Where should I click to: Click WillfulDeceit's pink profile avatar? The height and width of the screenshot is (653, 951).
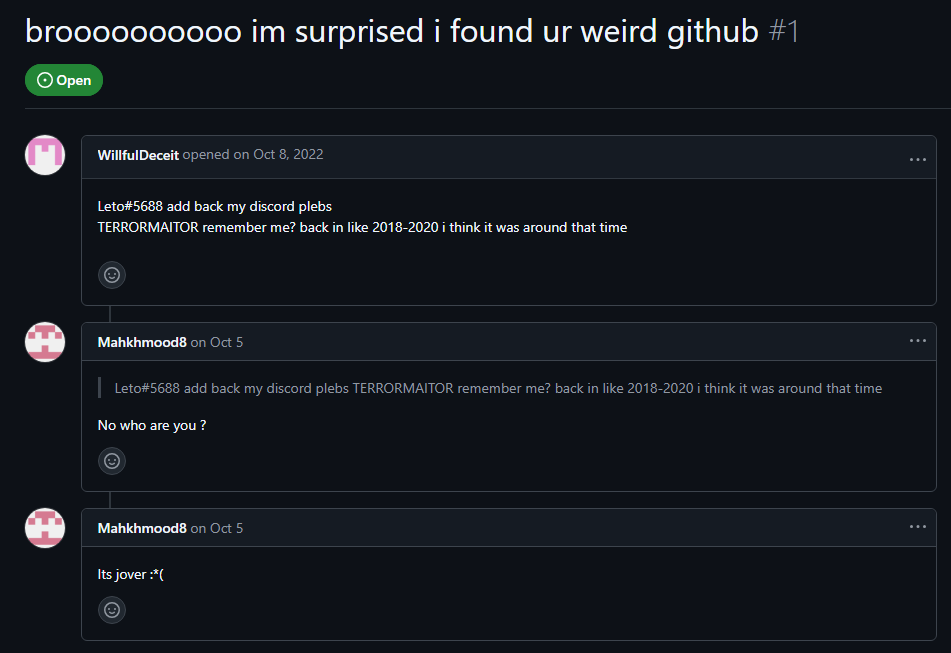pyautogui.click(x=45, y=155)
